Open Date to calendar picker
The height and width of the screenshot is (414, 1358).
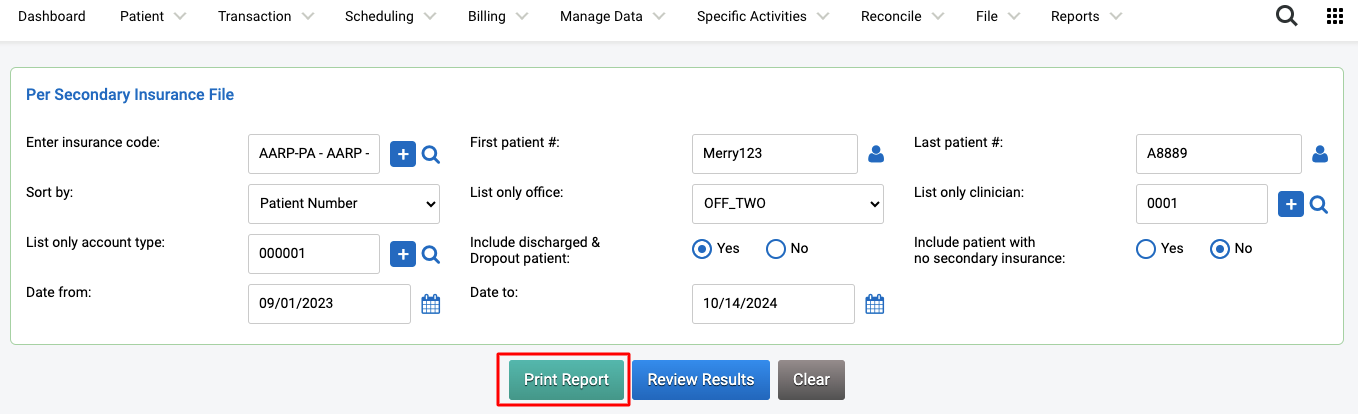tap(875, 304)
